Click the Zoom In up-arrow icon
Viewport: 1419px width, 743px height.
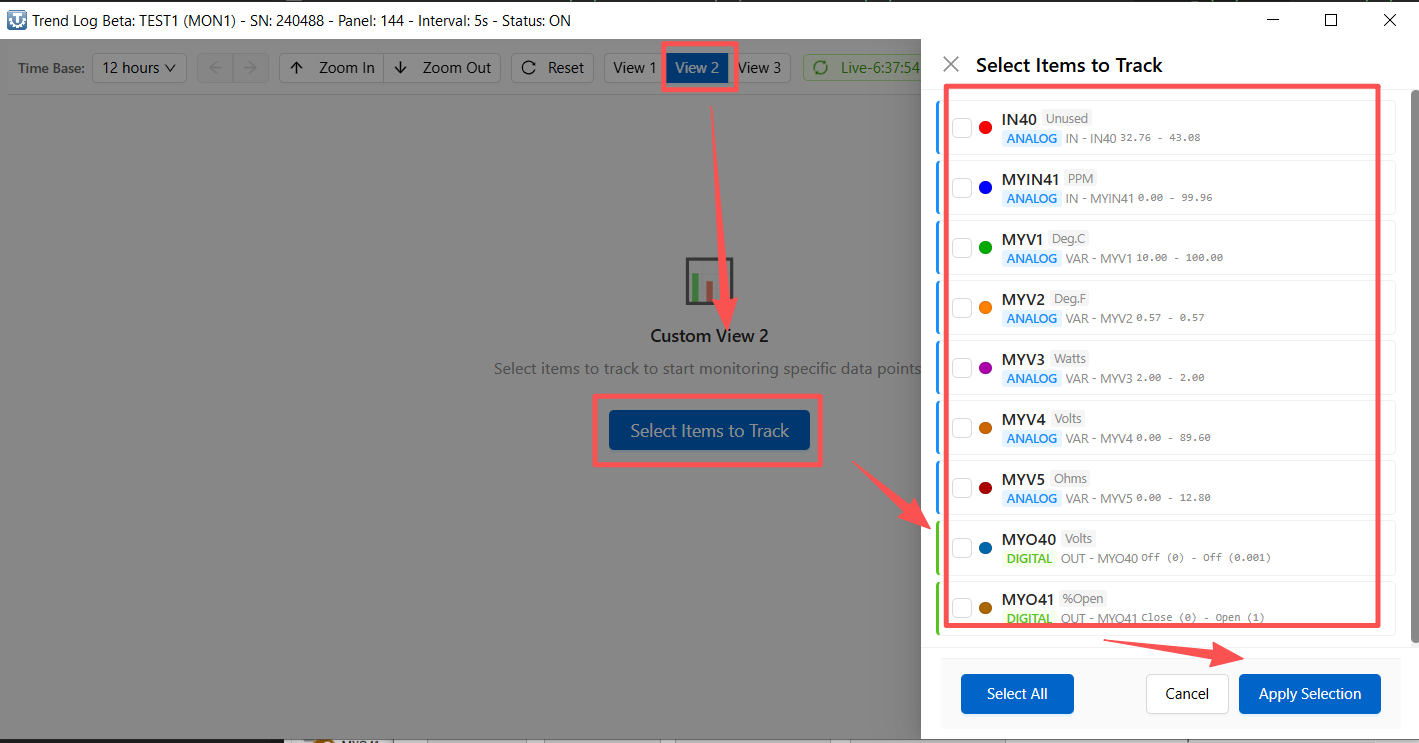[x=296, y=68]
